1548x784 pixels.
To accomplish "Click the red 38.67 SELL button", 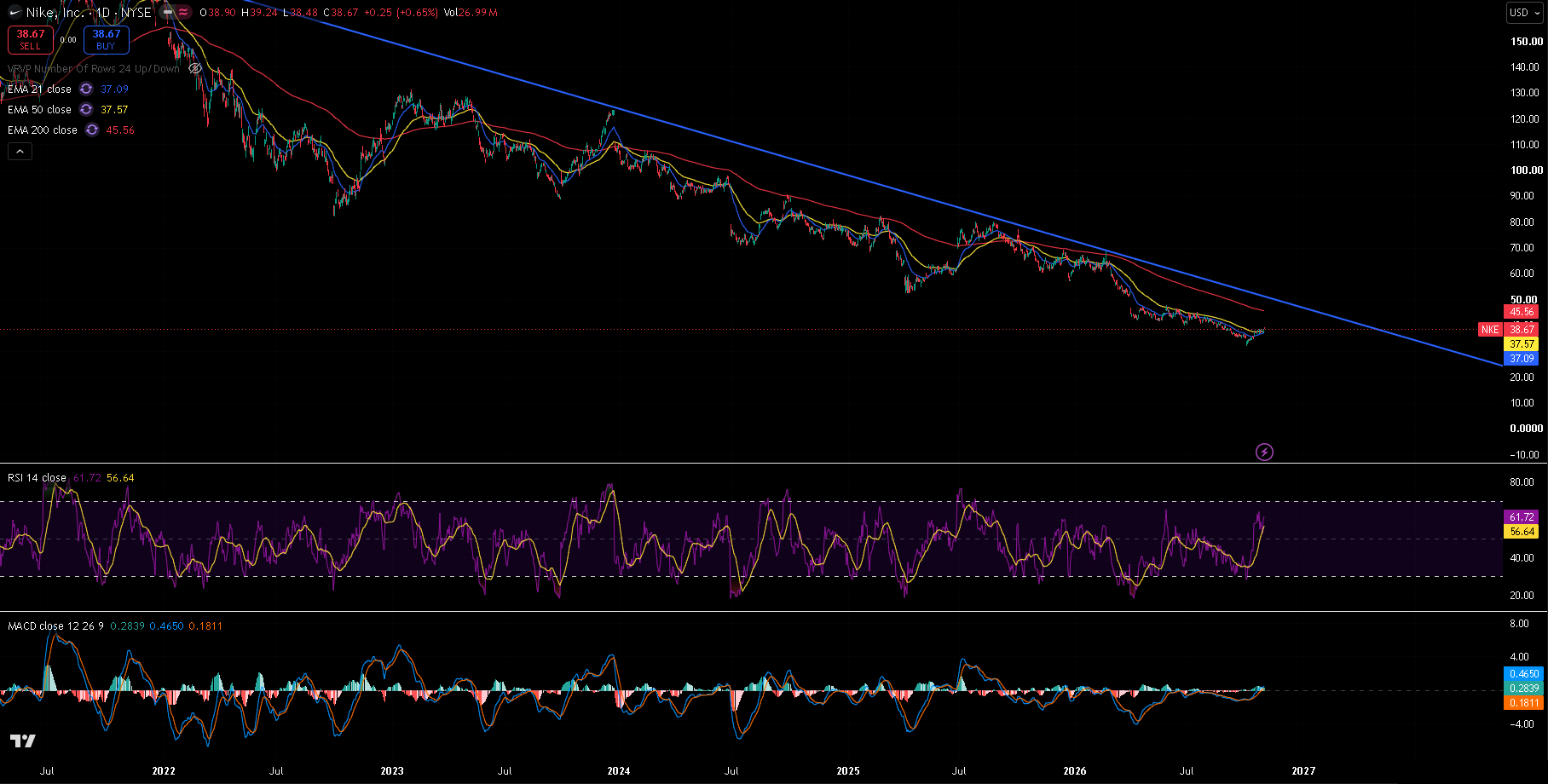I will tap(31, 39).
